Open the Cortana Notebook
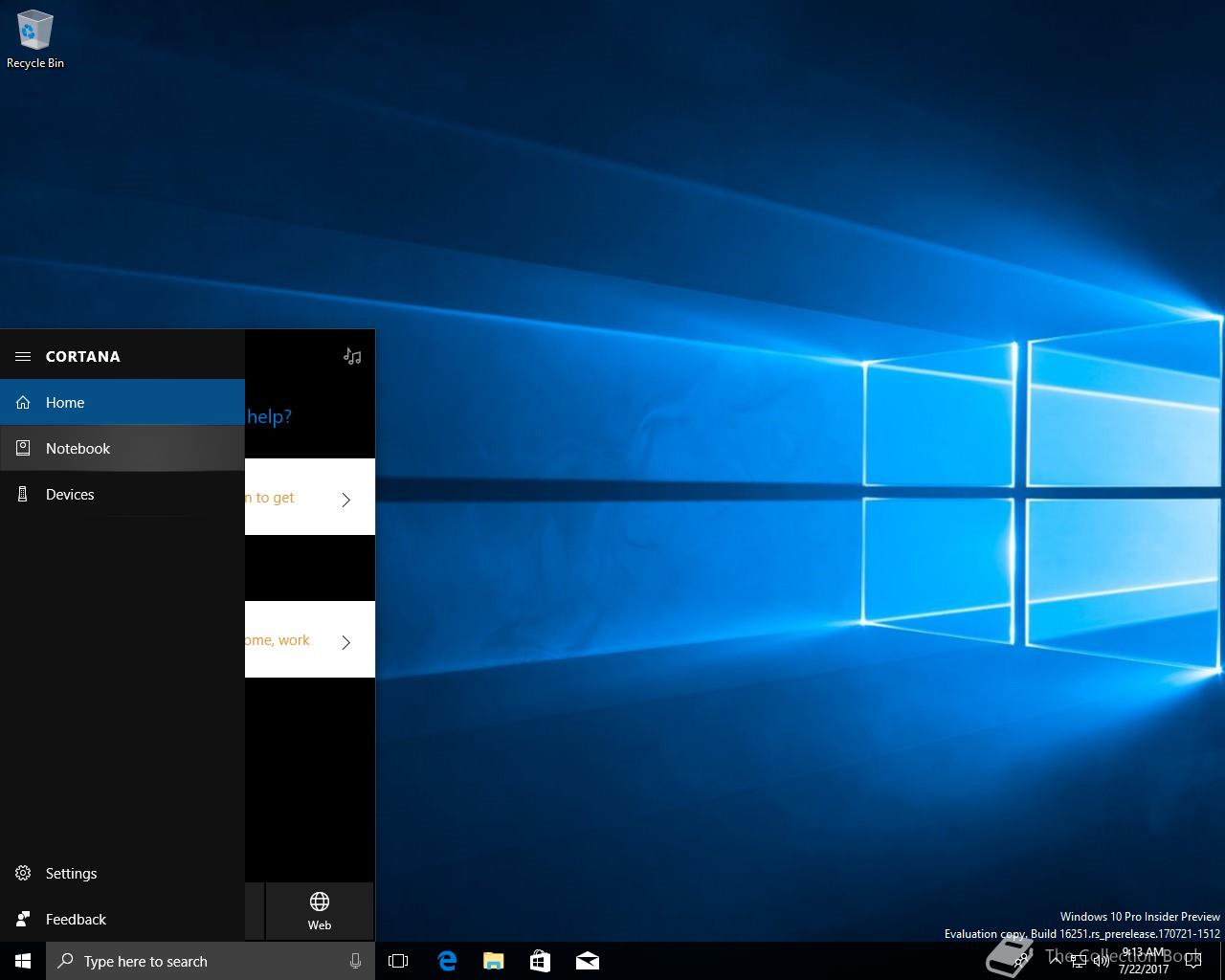The height and width of the screenshot is (980, 1225). [x=122, y=448]
